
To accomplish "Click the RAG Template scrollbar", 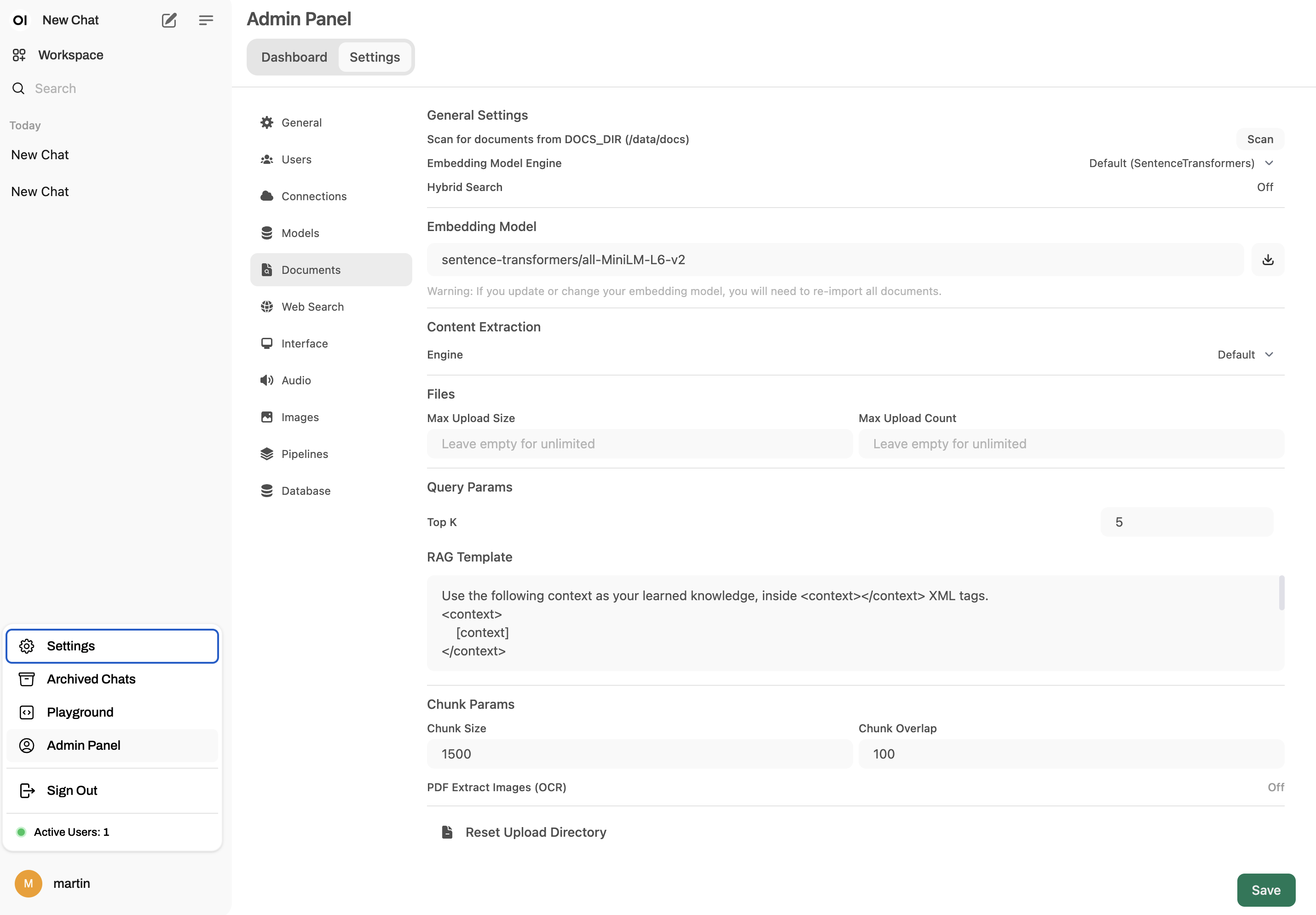I will pos(1281,593).
